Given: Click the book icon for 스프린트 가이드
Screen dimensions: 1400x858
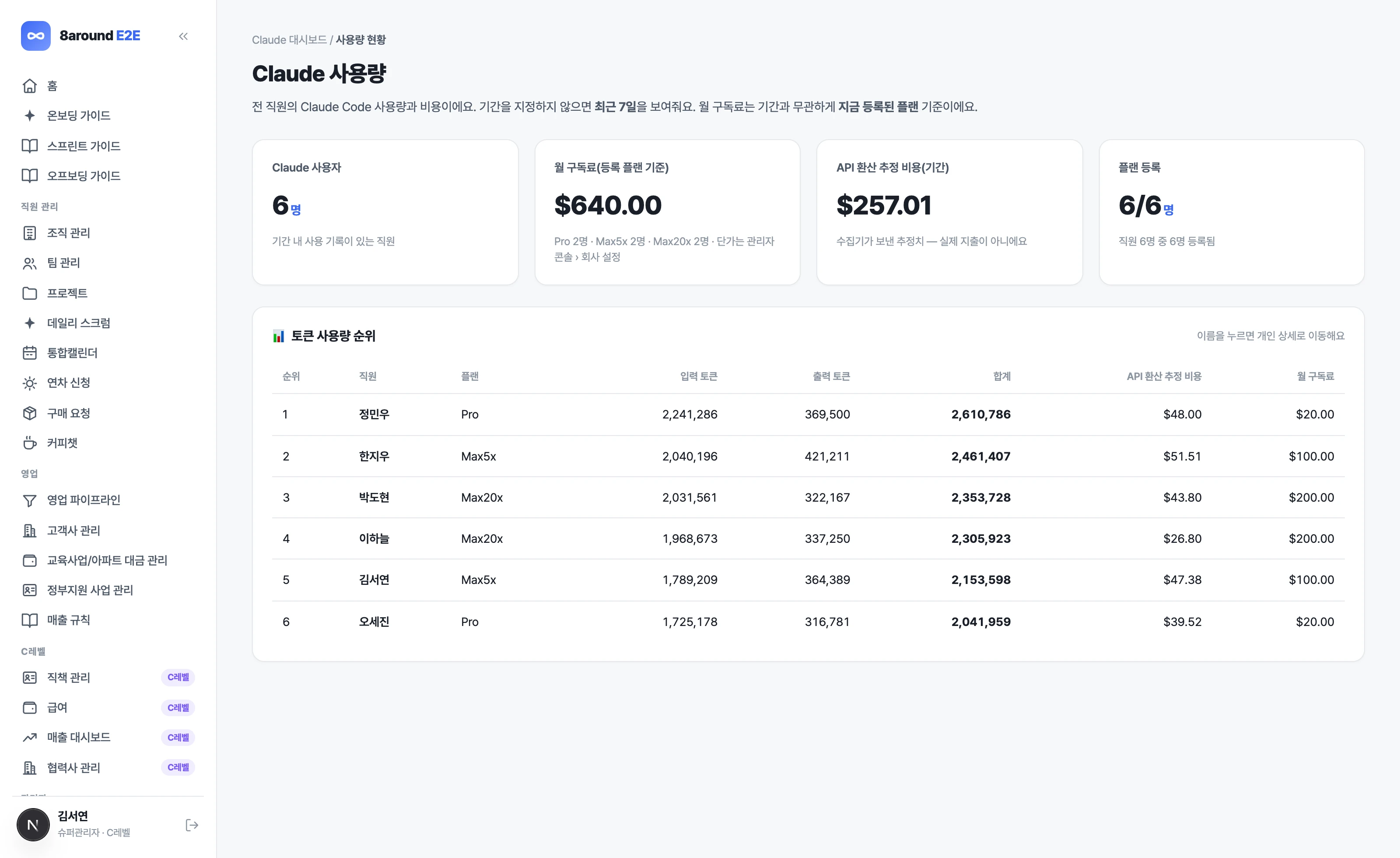Looking at the screenshot, I should (30, 146).
